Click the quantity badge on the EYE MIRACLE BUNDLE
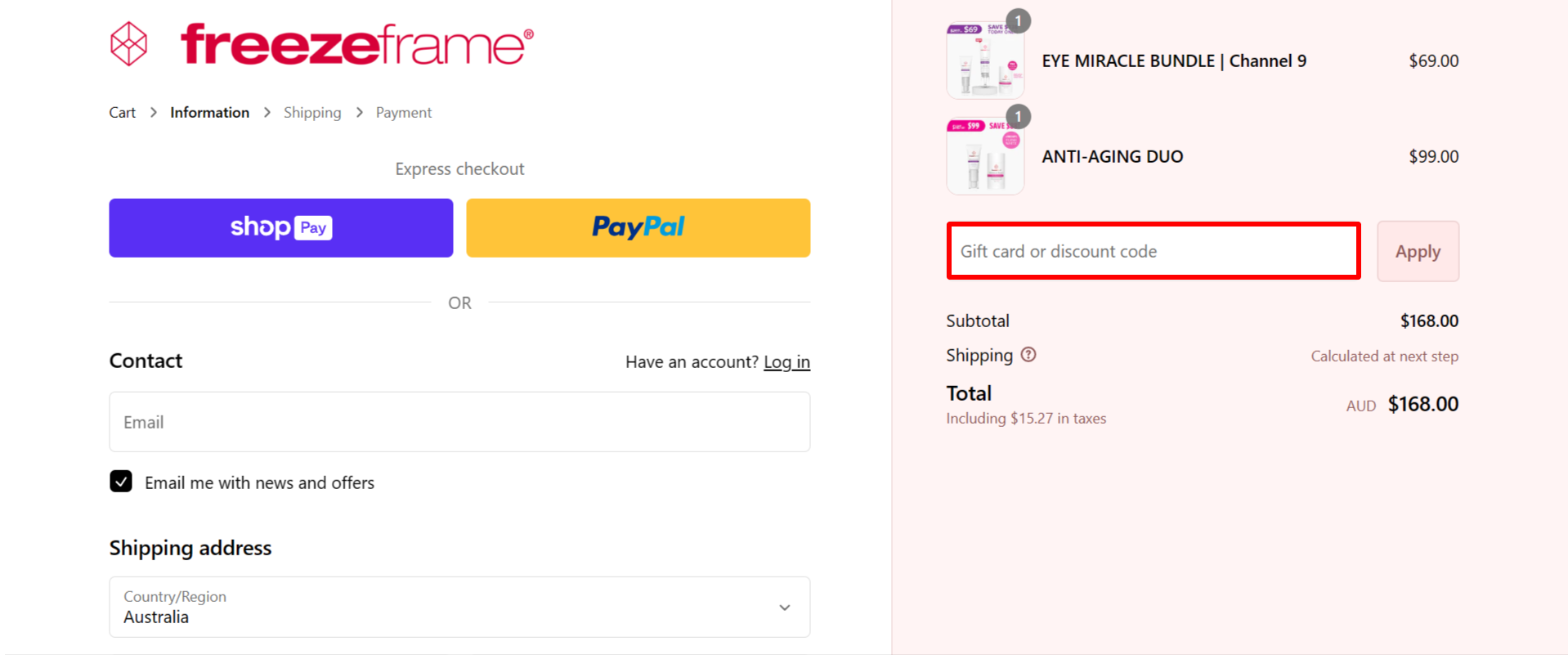The image size is (1568, 655). click(x=1018, y=21)
